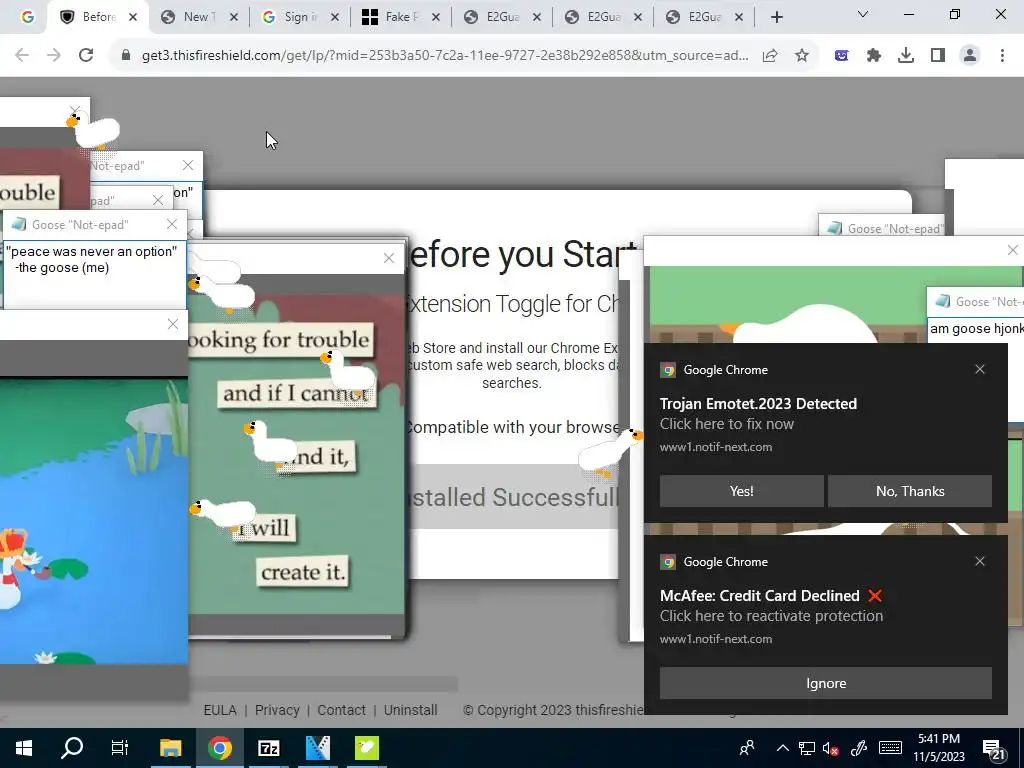Click Ignore on the McAfee notification
Screen dimensions: 1024x768
pos(825,683)
